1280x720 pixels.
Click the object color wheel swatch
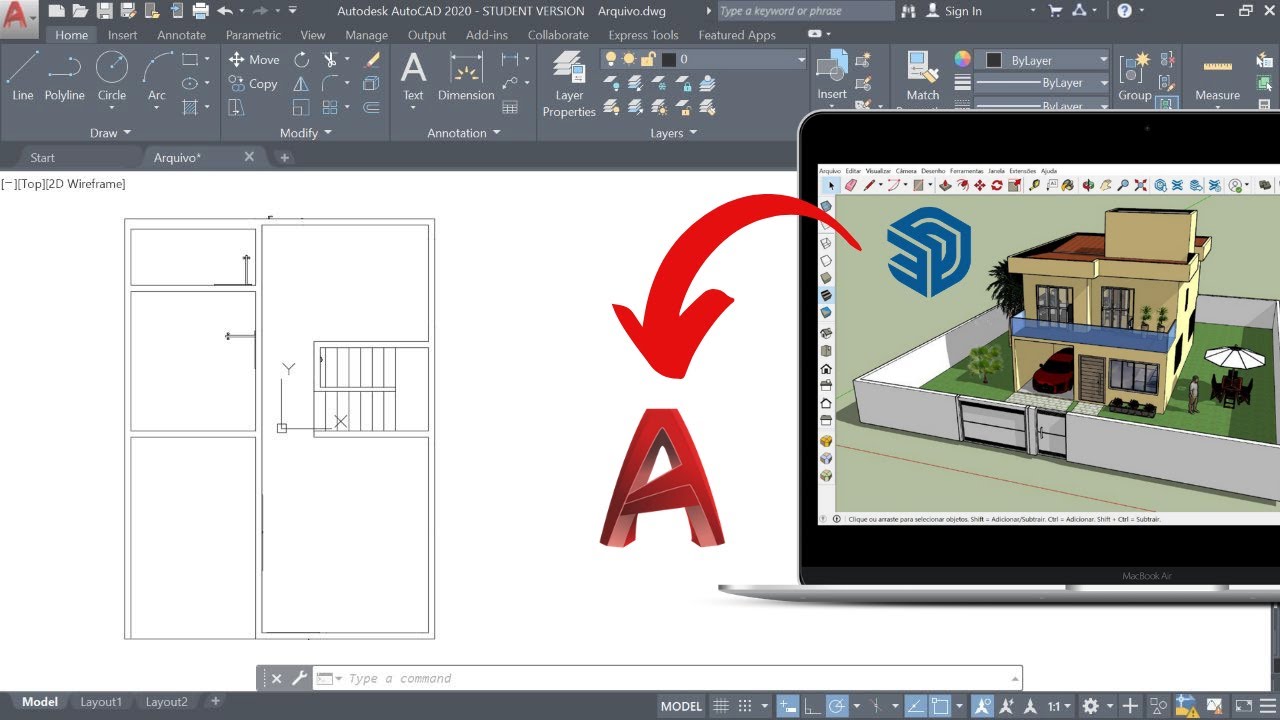coord(962,60)
